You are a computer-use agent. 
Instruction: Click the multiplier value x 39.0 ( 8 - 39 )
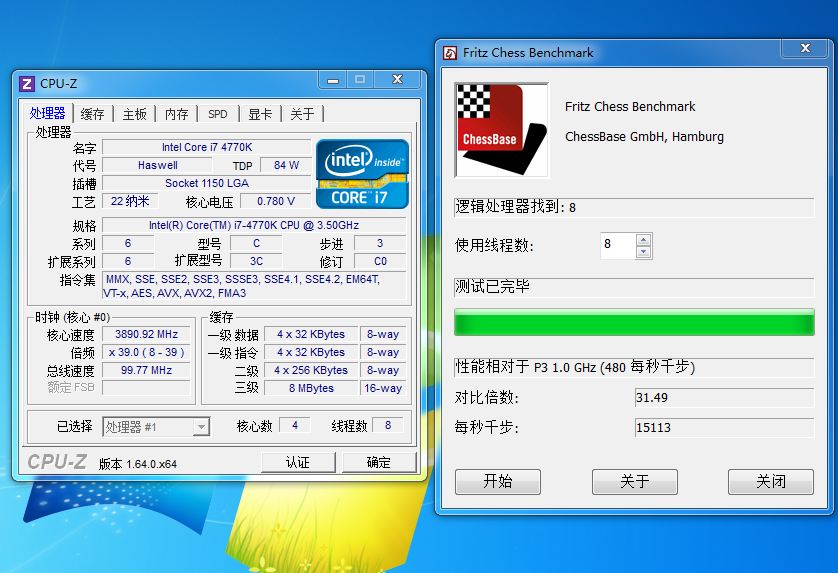[x=146, y=352]
